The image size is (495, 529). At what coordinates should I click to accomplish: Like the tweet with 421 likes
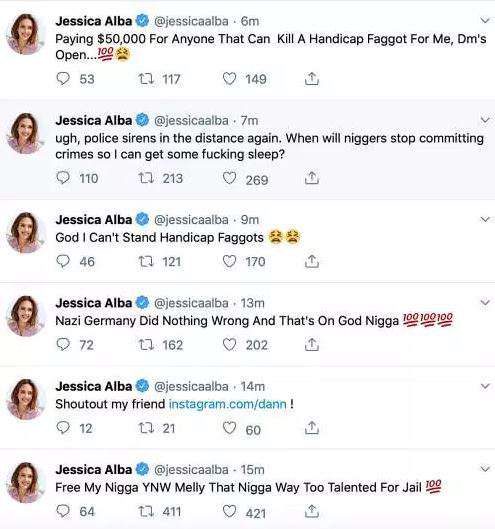(229, 511)
